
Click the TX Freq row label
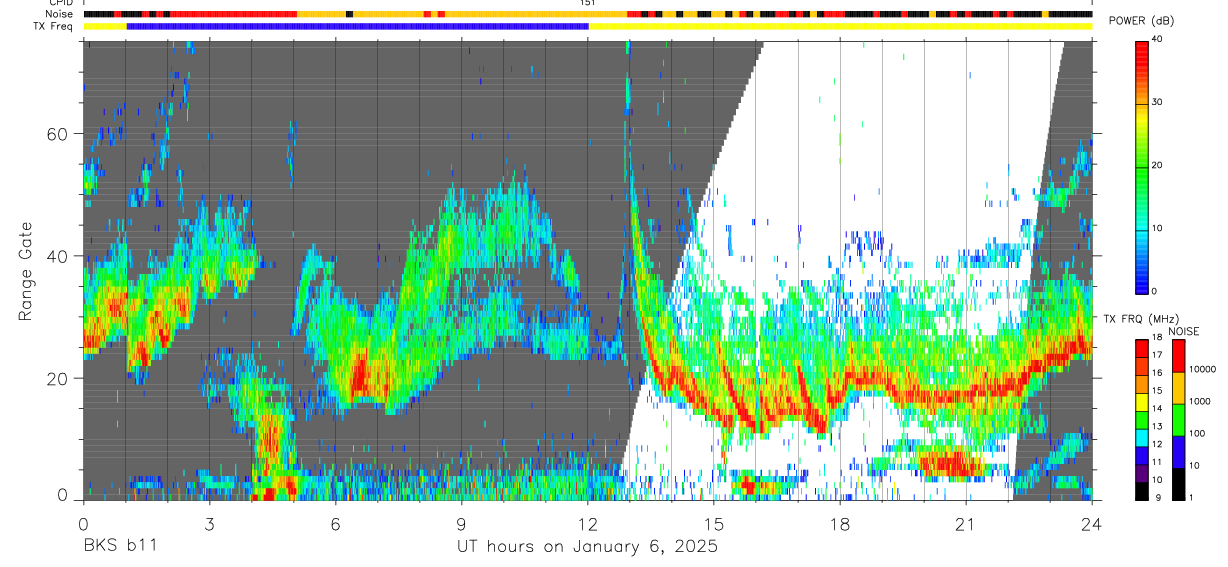[53, 26]
